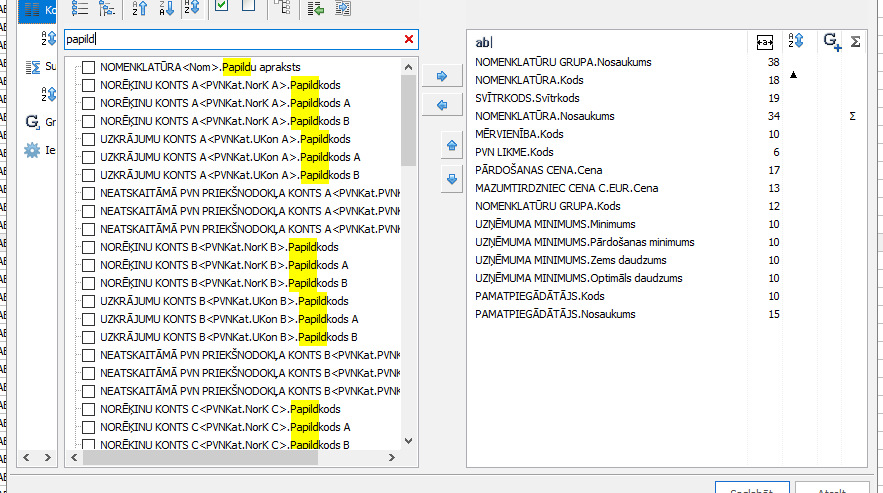Sort the field list A to Z ascending
The image size is (883, 493).
coord(139,8)
